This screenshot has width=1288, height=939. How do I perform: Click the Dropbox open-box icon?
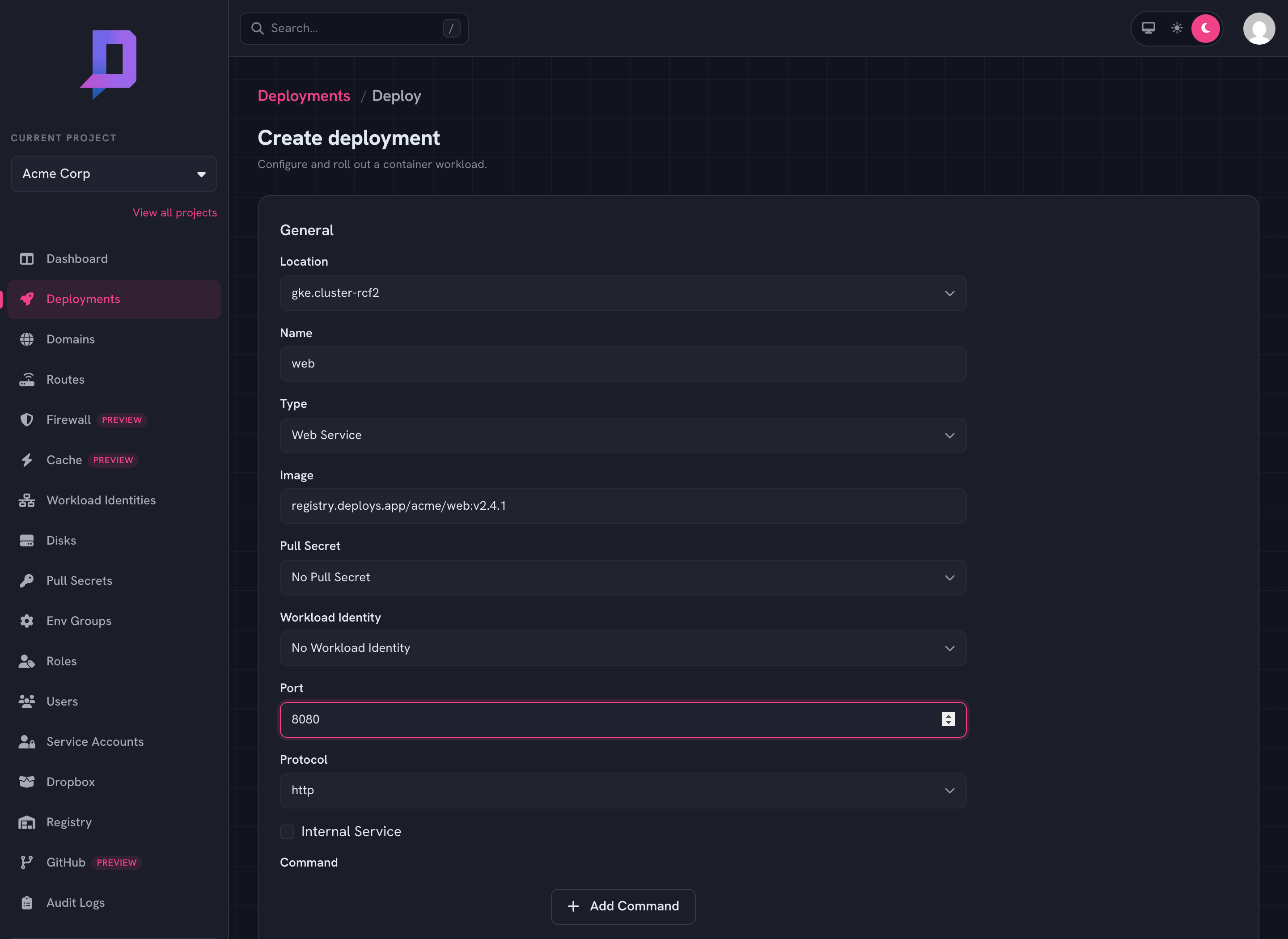(x=27, y=782)
